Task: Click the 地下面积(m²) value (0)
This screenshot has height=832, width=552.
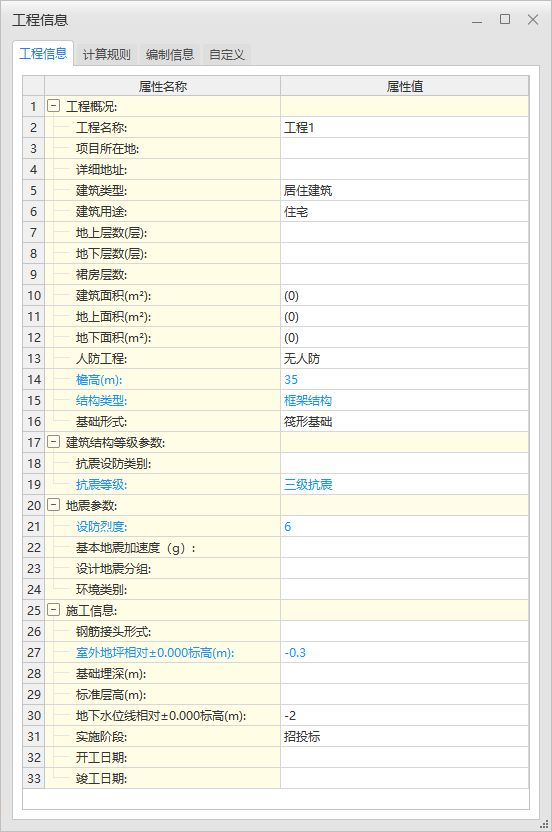Action: (404, 337)
